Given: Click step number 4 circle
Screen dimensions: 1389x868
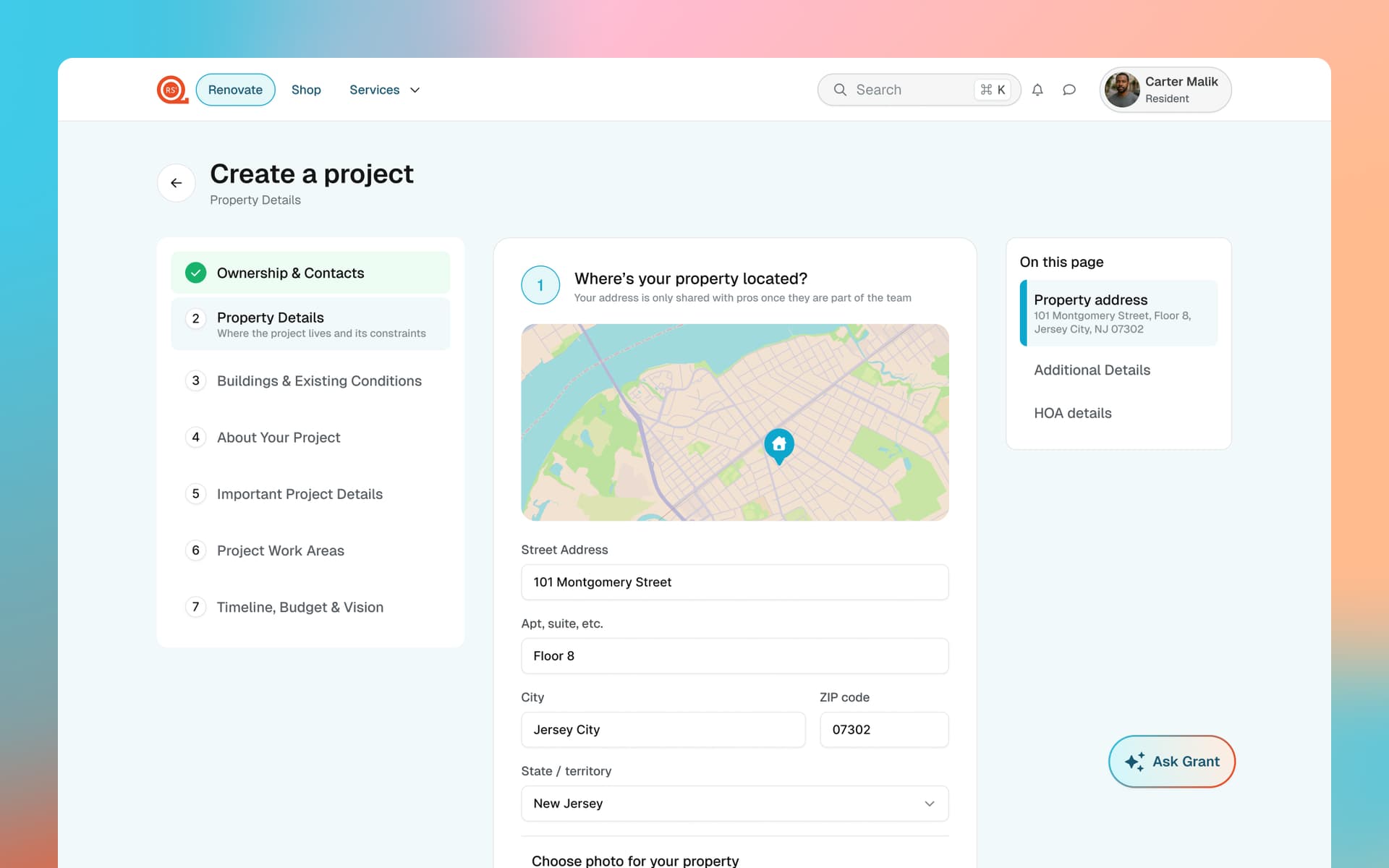Looking at the screenshot, I should [195, 437].
